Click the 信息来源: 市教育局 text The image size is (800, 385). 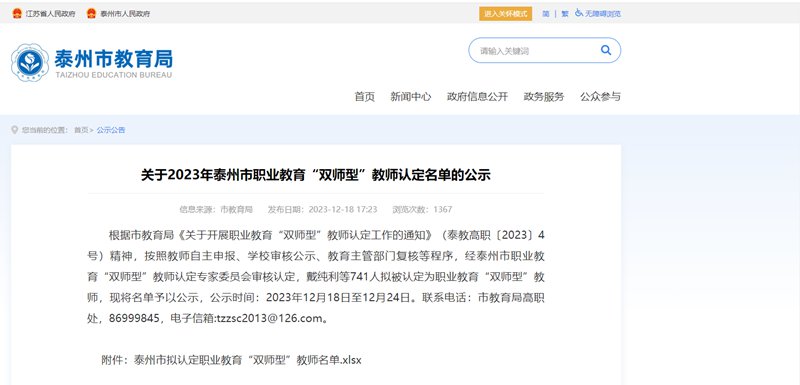tap(216, 210)
